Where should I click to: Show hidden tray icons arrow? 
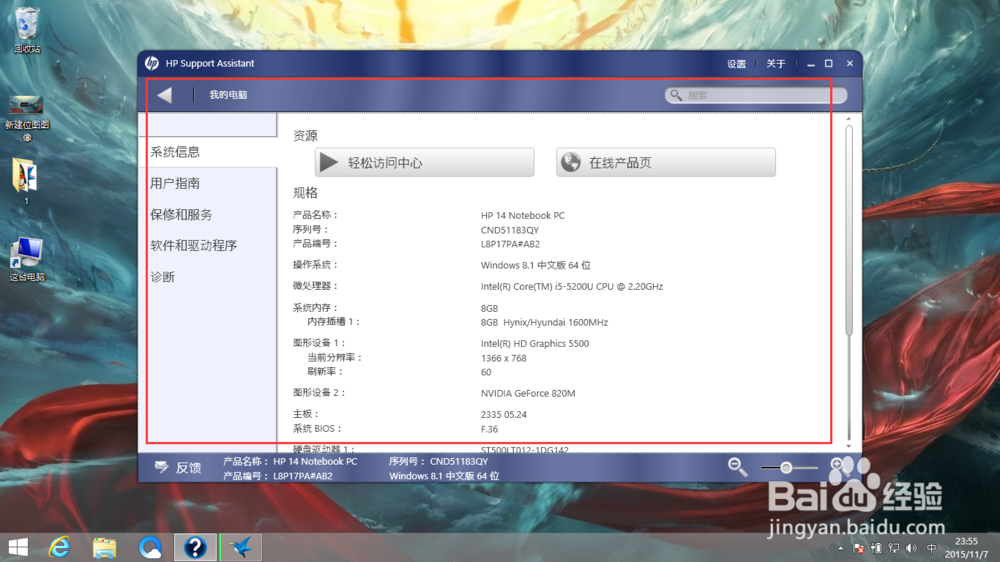pyautogui.click(x=841, y=548)
